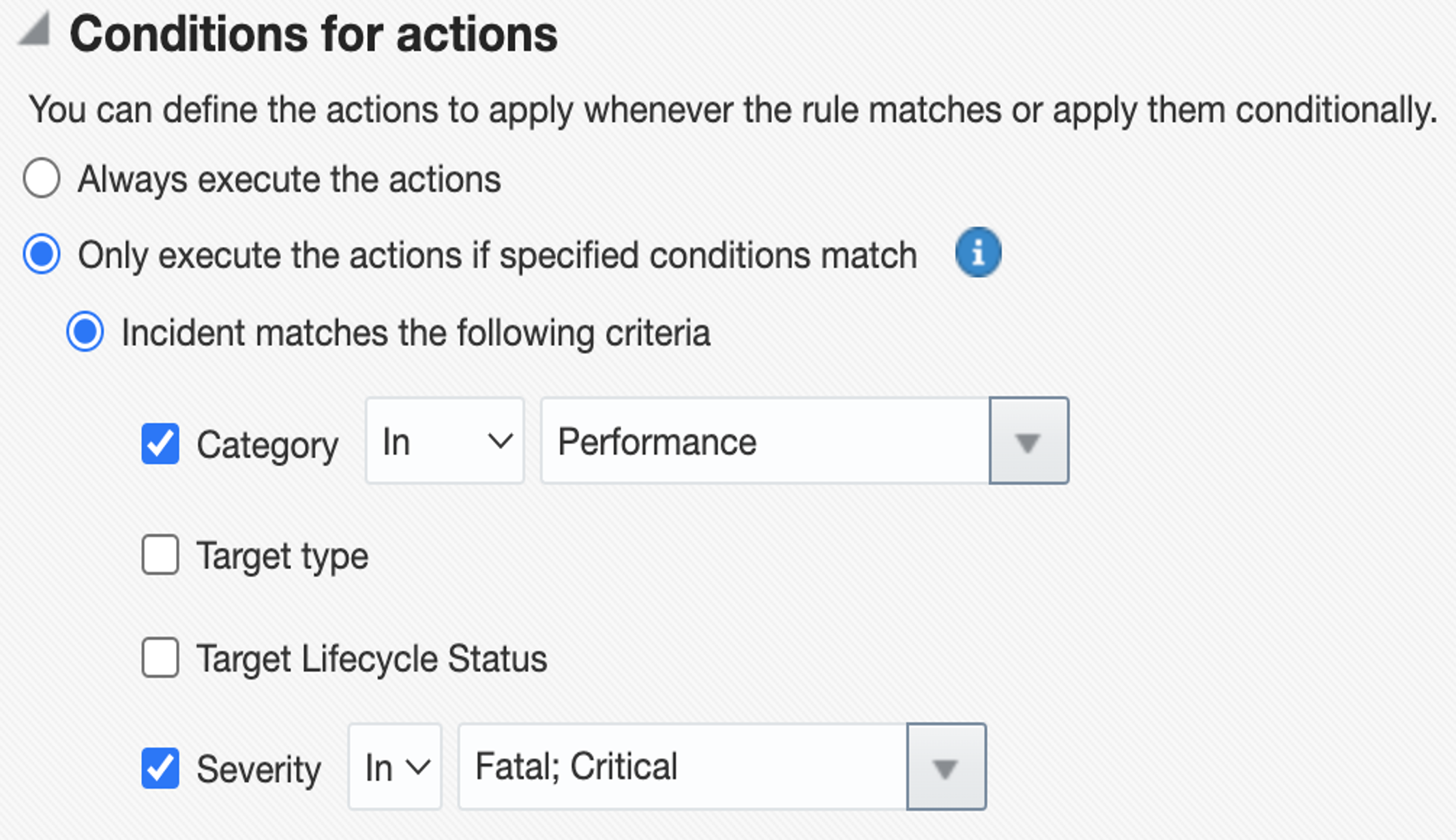Screen dimensions: 1456x840
Task: Collapse the Conditions for actions section
Action: coord(35,31)
